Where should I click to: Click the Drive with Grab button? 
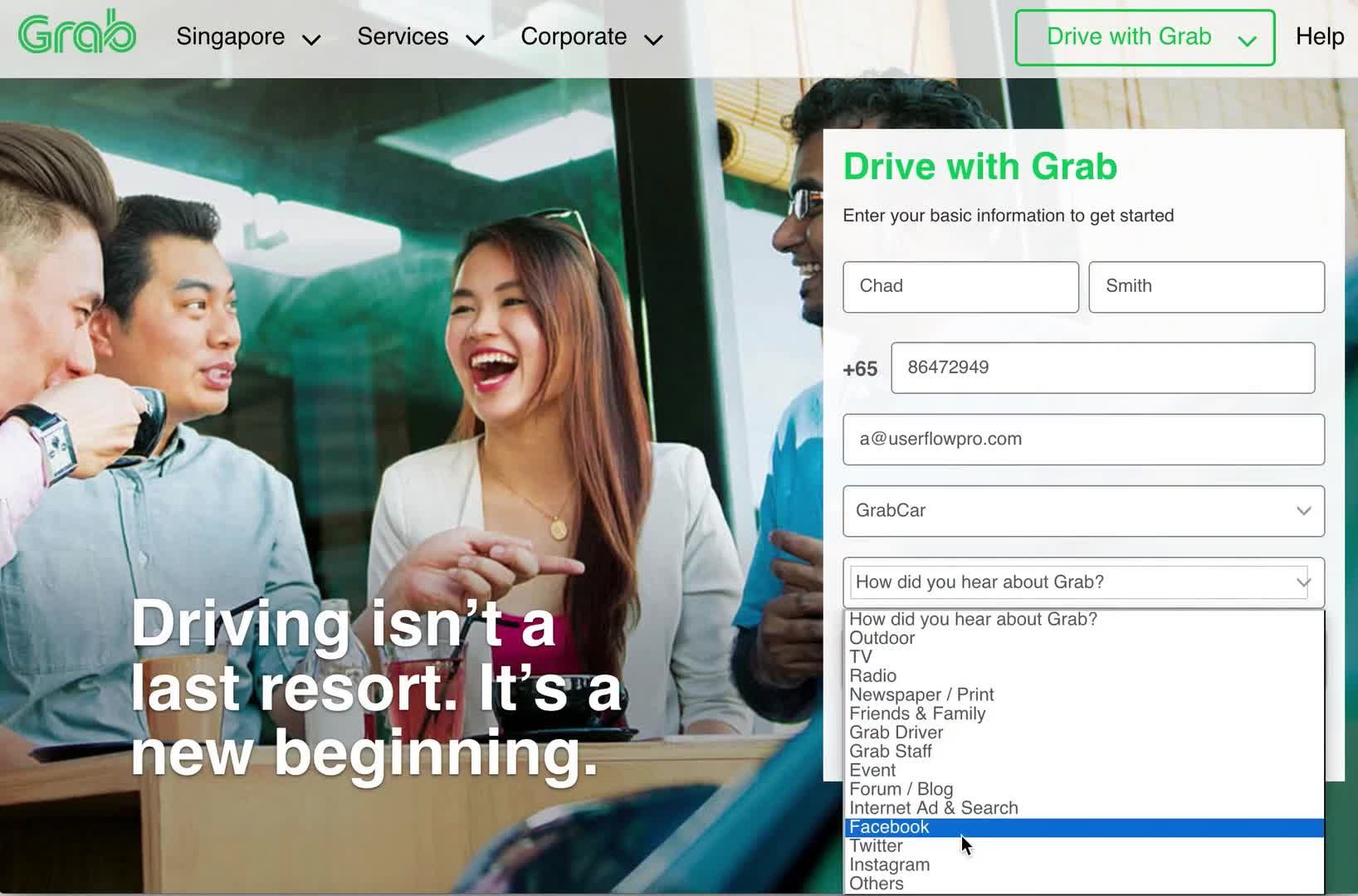[x=1144, y=37]
